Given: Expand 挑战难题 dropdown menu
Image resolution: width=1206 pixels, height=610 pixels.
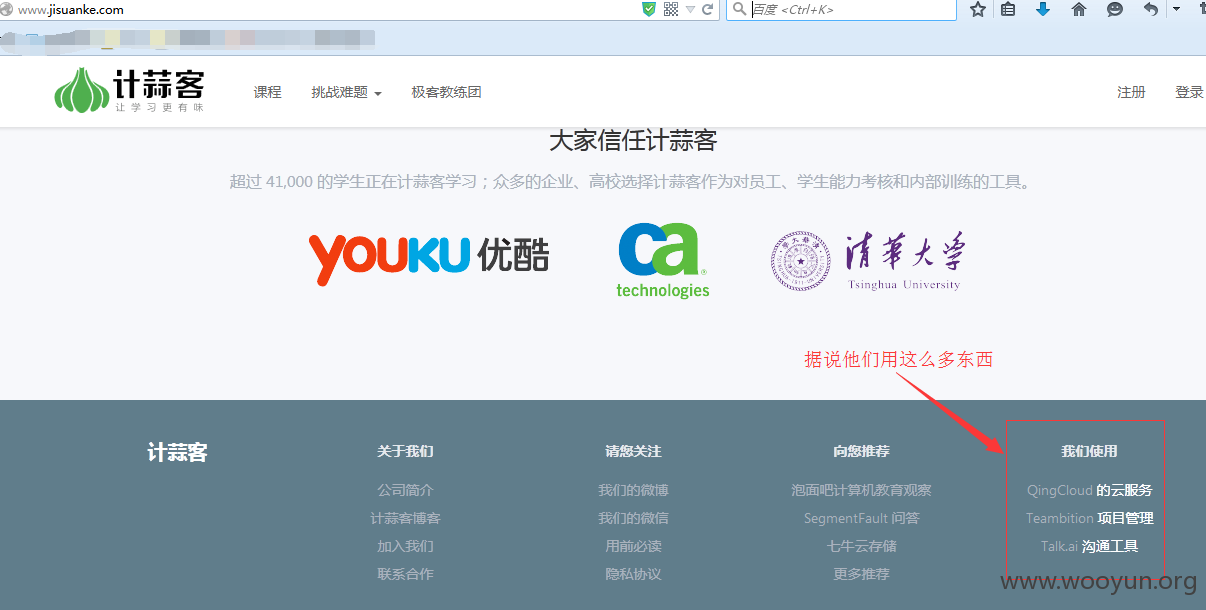Looking at the screenshot, I should [346, 92].
